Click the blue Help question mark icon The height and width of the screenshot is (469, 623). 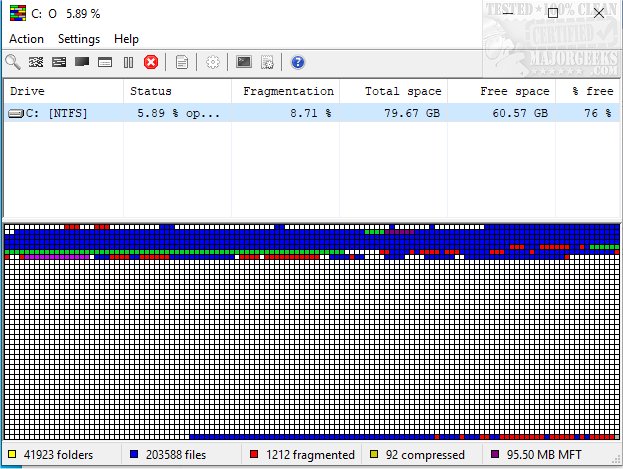[297, 62]
